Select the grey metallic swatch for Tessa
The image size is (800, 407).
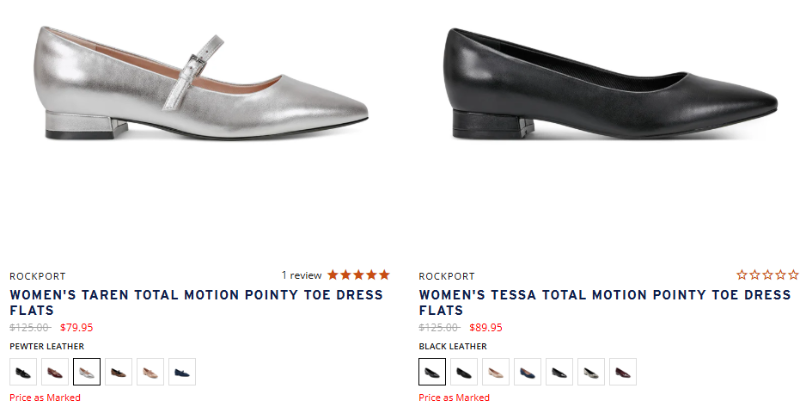(591, 372)
